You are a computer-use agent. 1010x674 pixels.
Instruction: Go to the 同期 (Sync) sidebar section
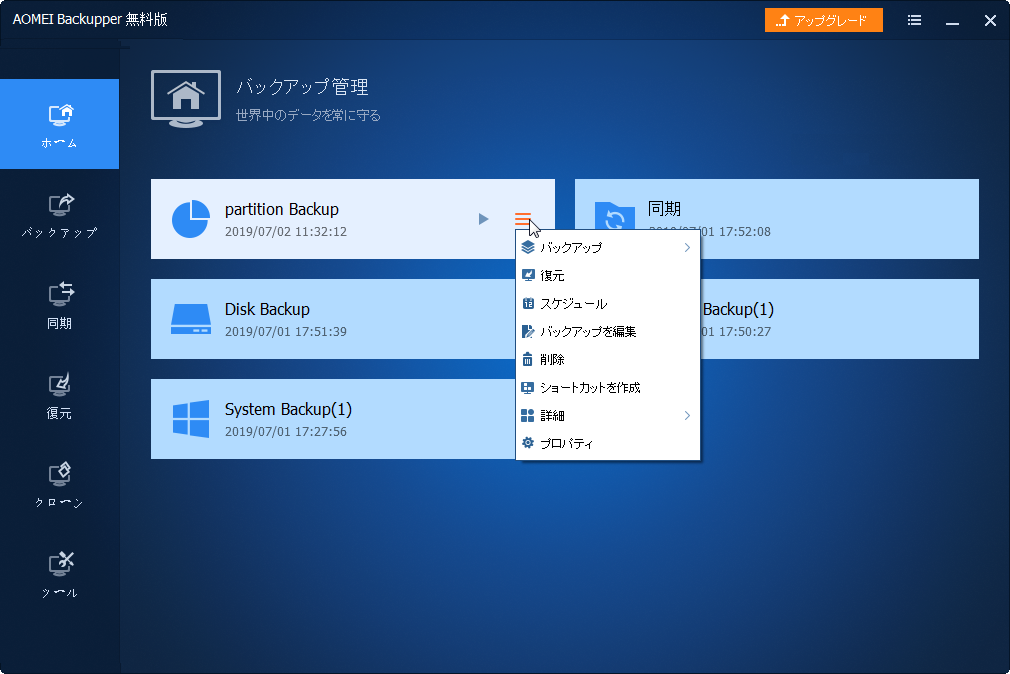[59, 305]
